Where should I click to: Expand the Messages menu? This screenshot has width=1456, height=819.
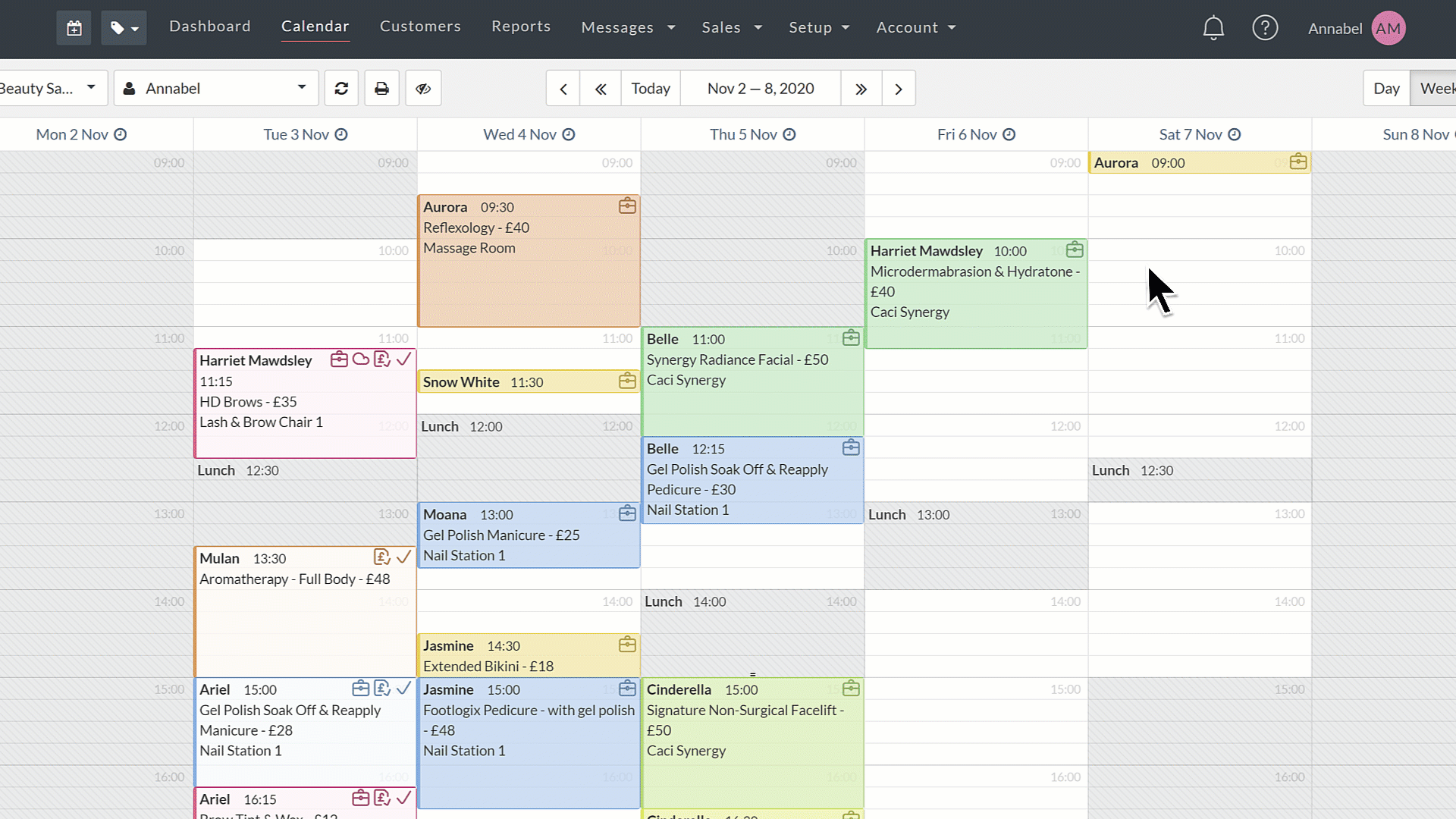[x=628, y=27]
